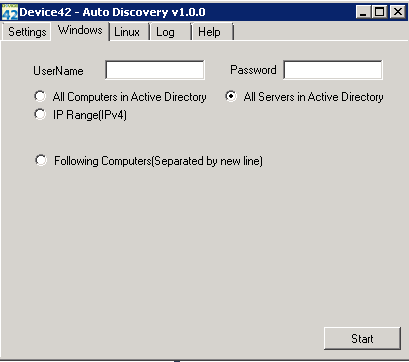This screenshot has height=362, width=409.
Task: Click the Password label text
Action: (253, 70)
